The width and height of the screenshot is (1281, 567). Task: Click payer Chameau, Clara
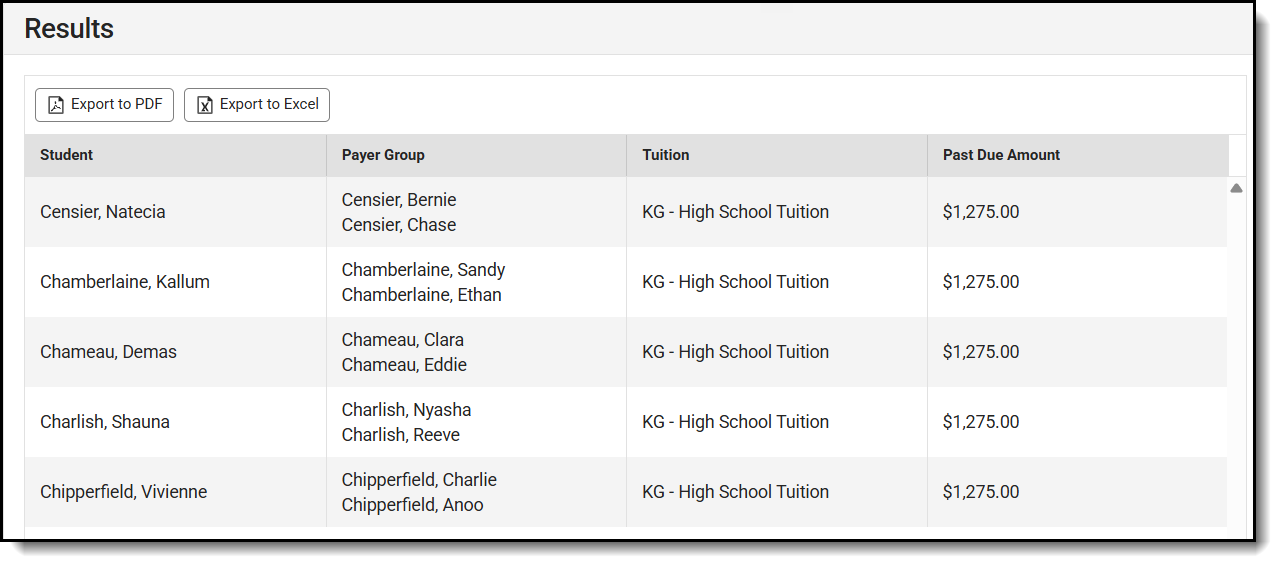(403, 340)
